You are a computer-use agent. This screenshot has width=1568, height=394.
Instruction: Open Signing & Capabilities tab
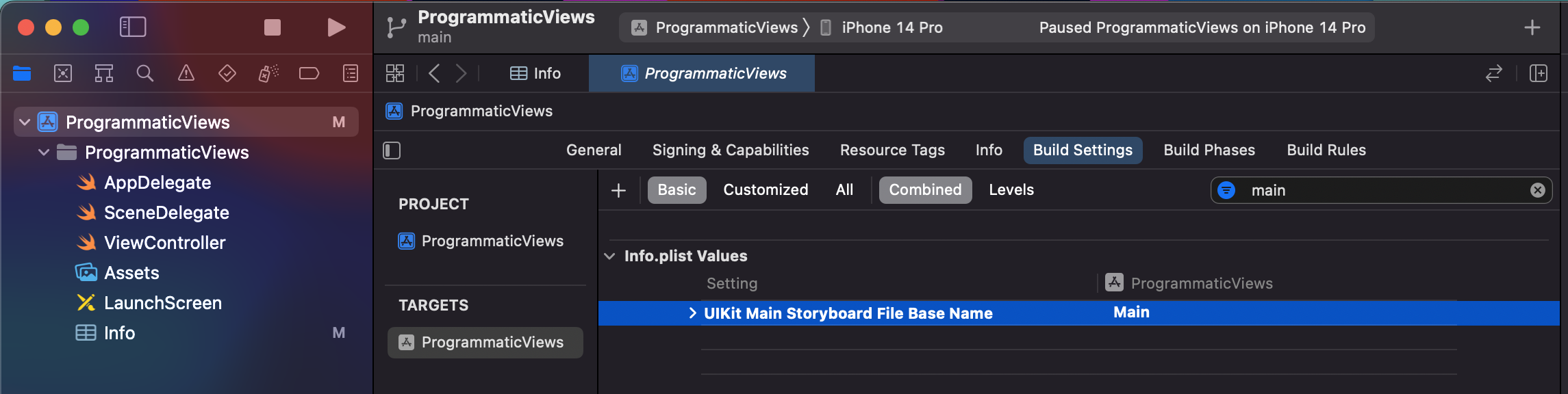point(731,150)
